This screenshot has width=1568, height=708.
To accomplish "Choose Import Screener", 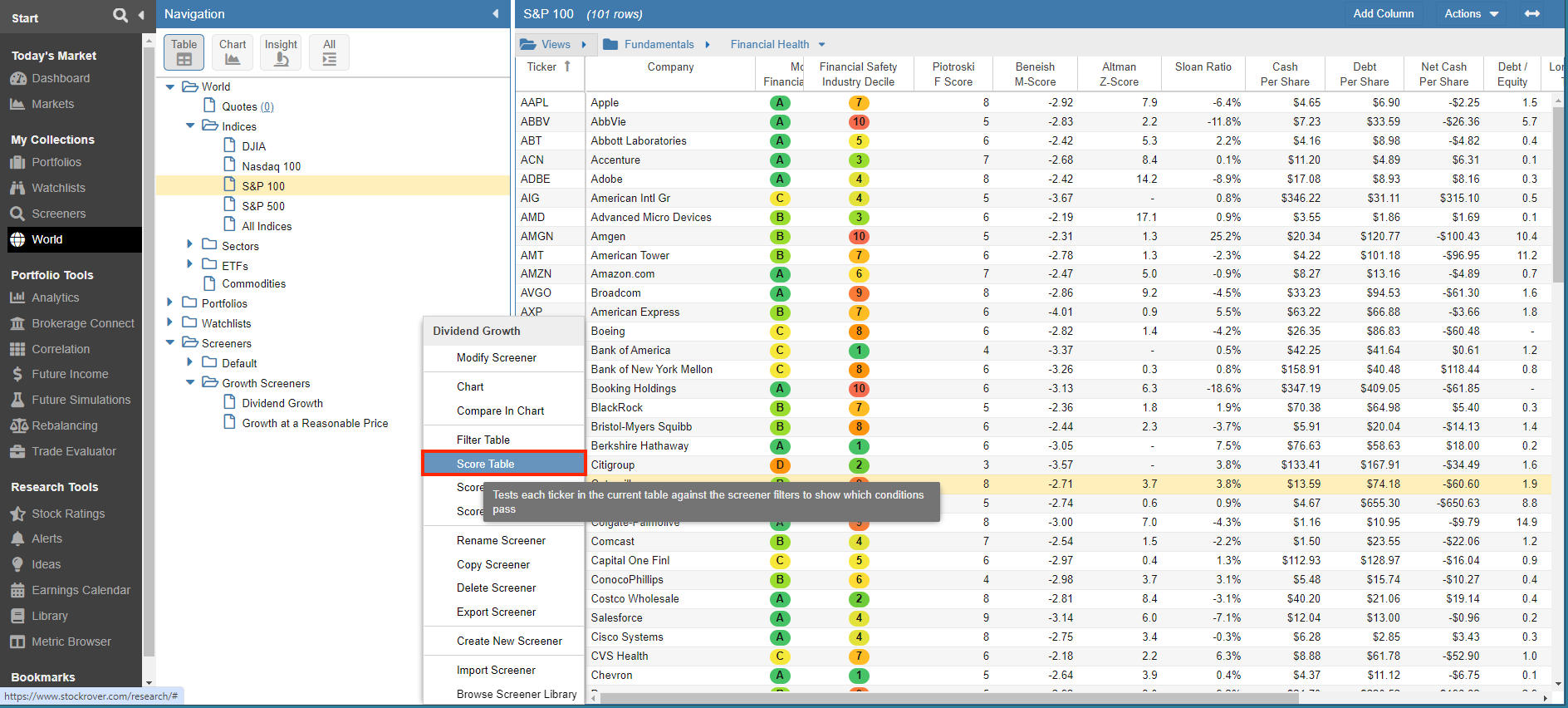I will tap(504, 670).
